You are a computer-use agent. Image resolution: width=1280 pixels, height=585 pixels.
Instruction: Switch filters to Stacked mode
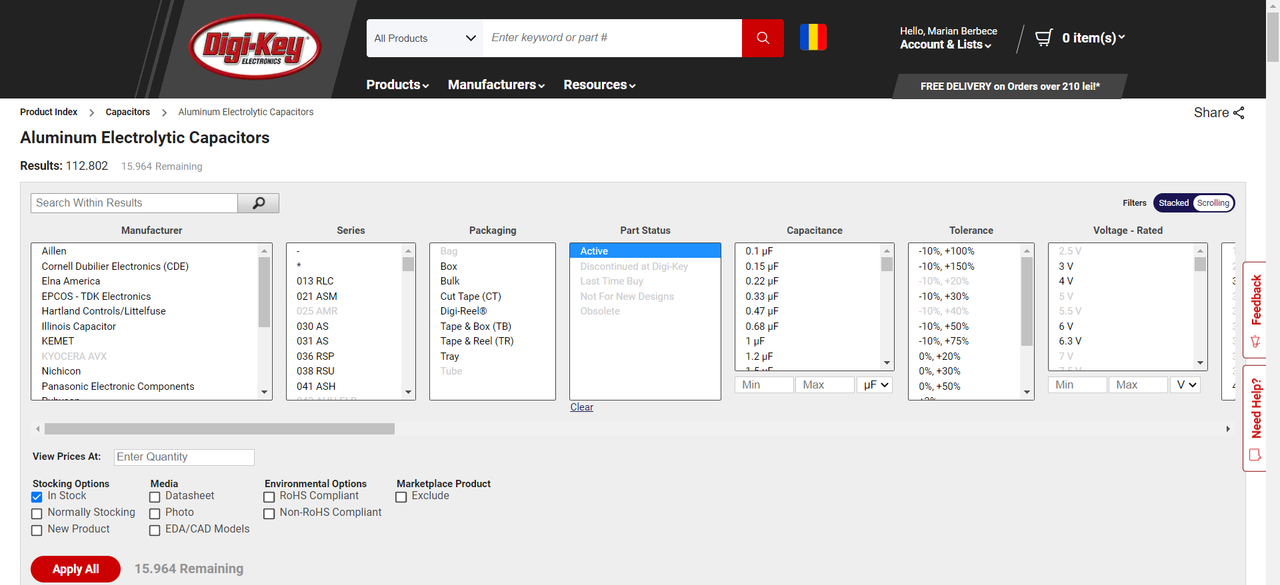[1174, 203]
